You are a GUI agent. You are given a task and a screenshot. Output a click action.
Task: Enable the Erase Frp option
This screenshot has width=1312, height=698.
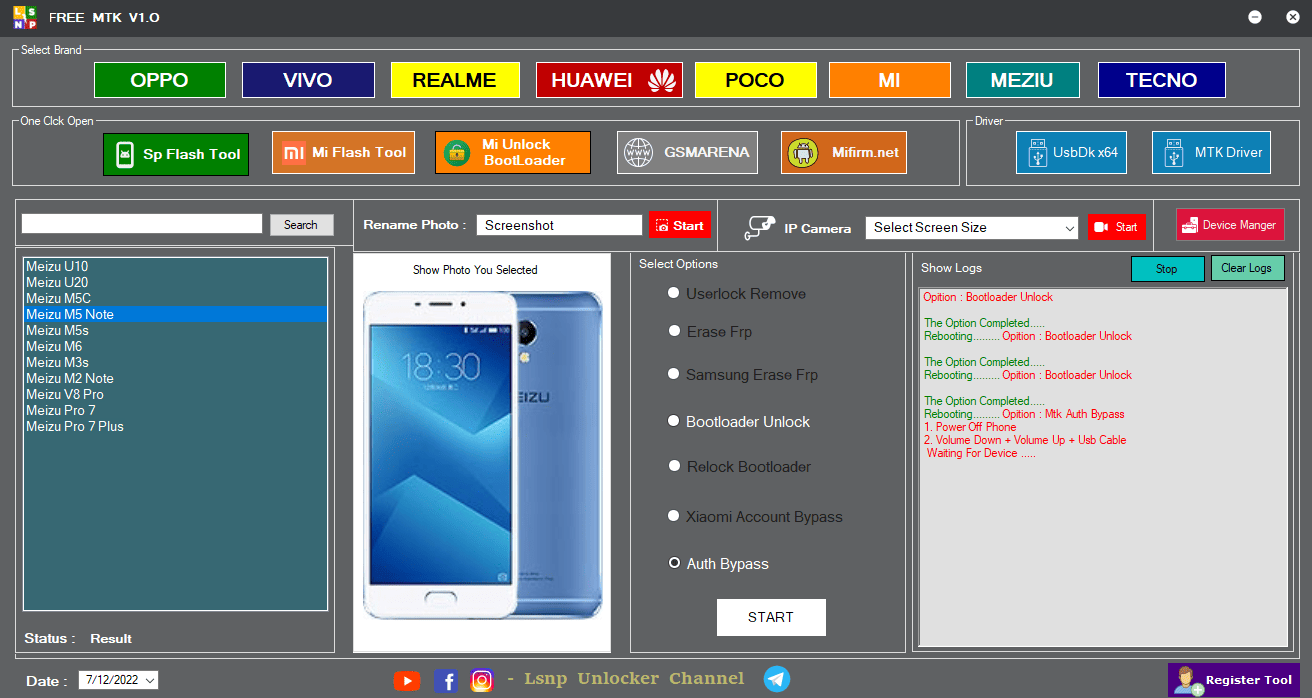point(674,330)
